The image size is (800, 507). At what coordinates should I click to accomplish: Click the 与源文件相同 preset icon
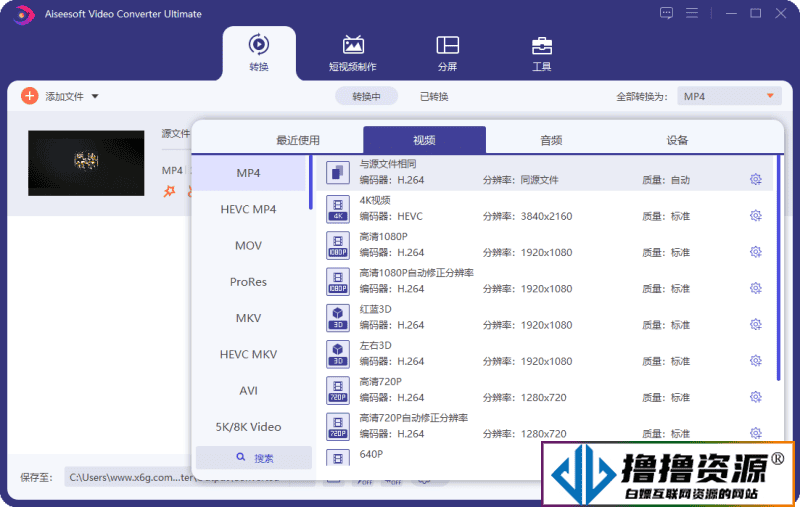pos(338,172)
